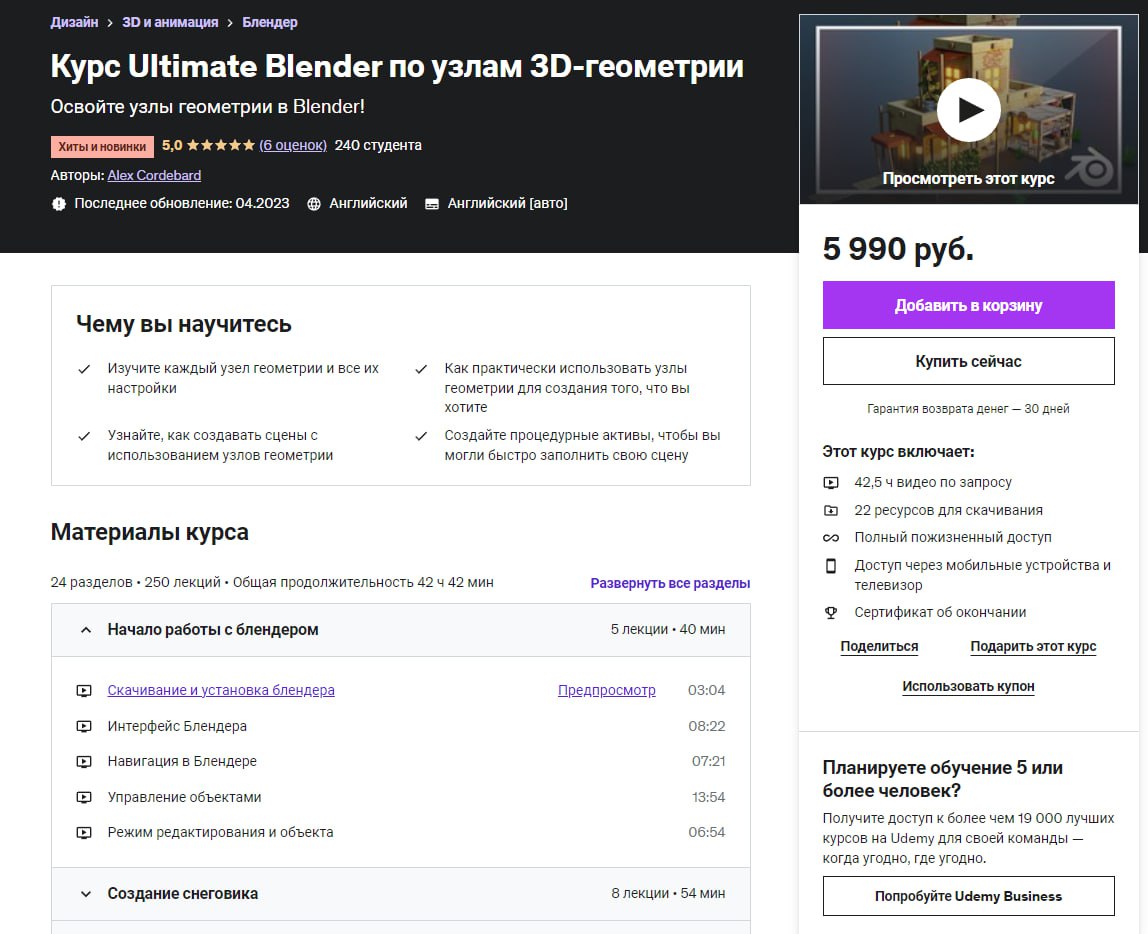Image resolution: width=1148 pixels, height=934 pixels.
Task: Open author Alex Cordebard profile
Action: 154,175
